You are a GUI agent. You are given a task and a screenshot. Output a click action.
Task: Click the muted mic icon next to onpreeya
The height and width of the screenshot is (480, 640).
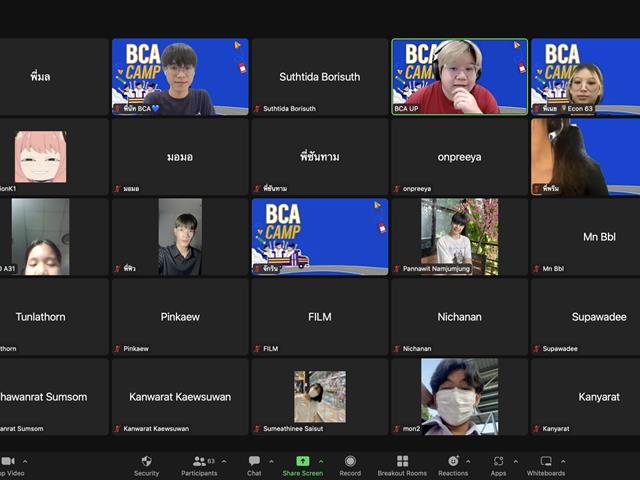pyautogui.click(x=397, y=189)
